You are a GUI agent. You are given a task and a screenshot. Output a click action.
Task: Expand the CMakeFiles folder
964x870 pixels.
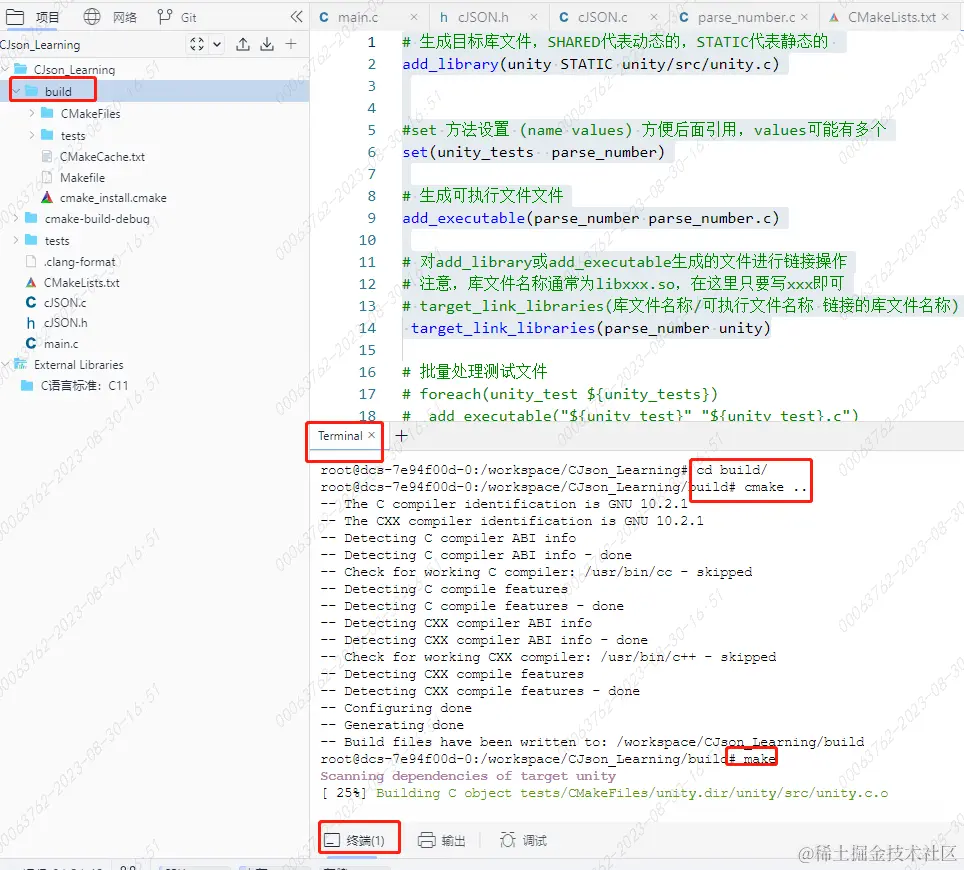(x=32, y=113)
